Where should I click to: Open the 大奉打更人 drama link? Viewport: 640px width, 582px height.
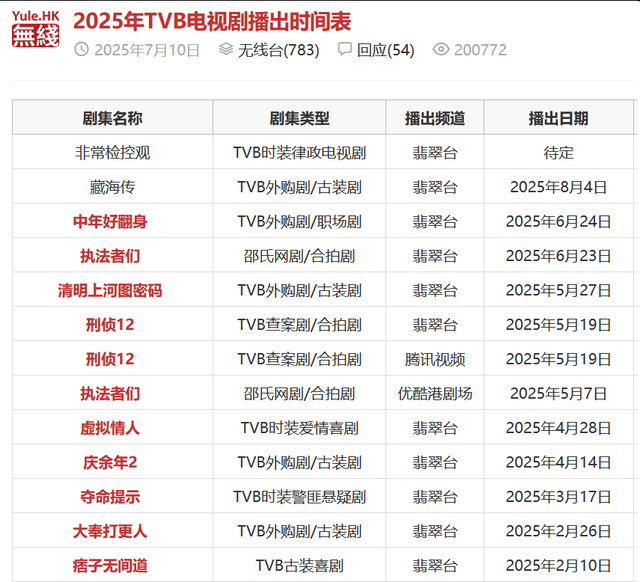point(110,531)
